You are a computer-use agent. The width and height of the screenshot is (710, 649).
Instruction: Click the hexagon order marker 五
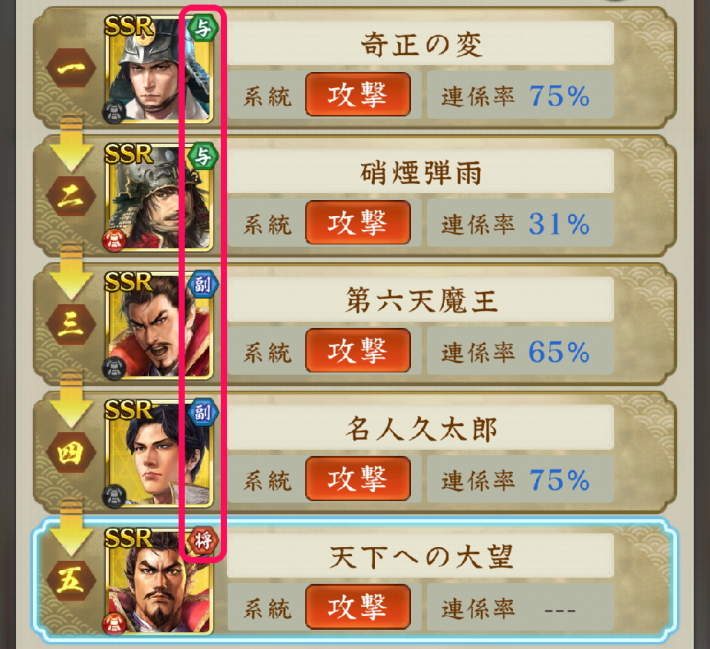pyautogui.click(x=71, y=580)
